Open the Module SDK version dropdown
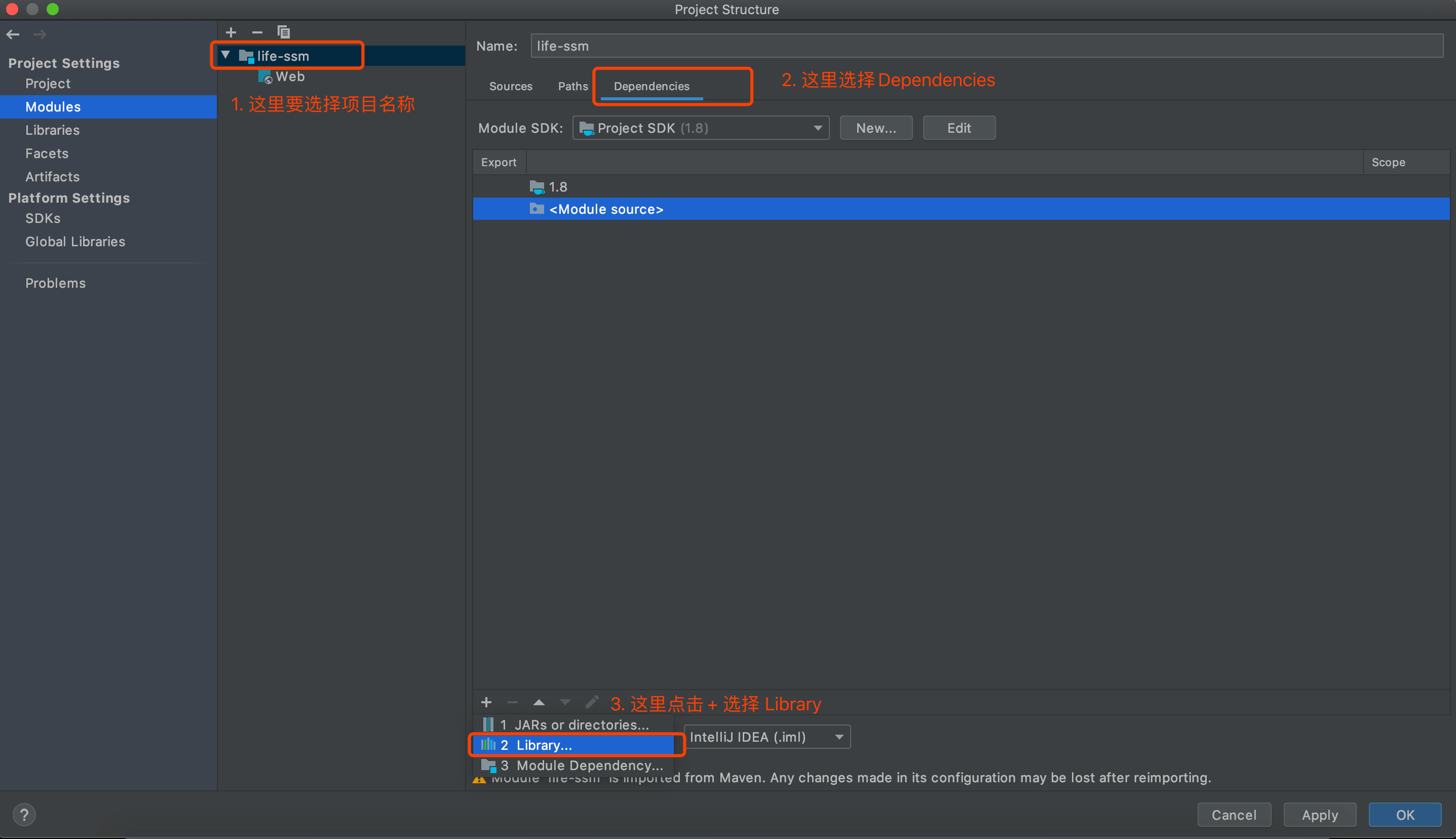The height and width of the screenshot is (839, 1456). 700,127
